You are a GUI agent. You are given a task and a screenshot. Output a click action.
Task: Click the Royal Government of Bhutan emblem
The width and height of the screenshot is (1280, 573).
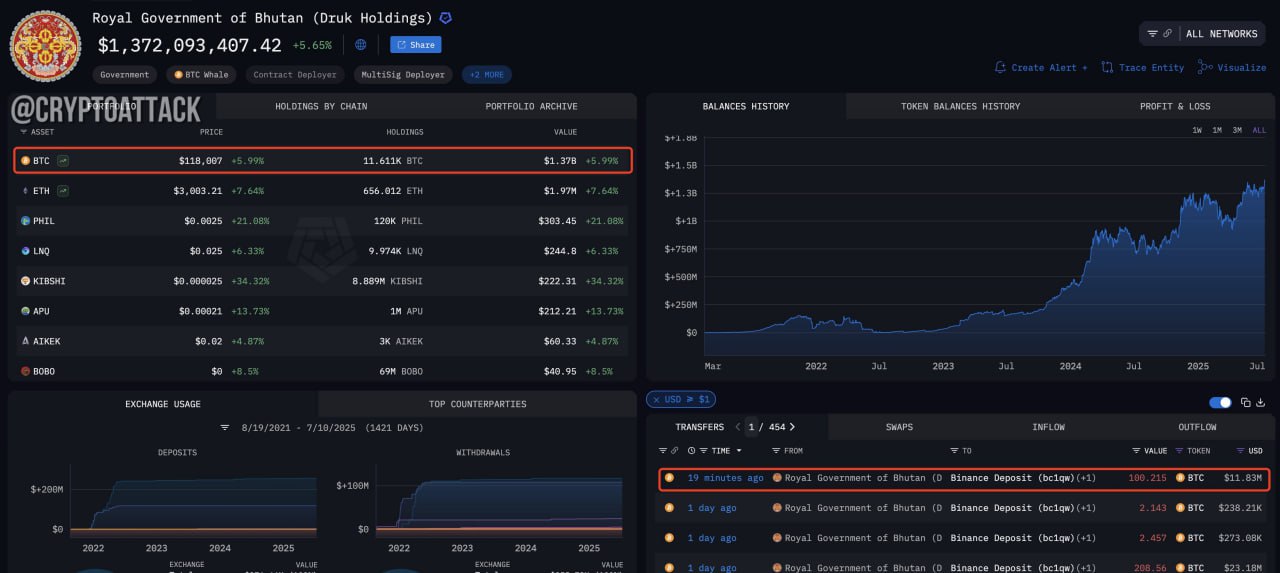45,45
